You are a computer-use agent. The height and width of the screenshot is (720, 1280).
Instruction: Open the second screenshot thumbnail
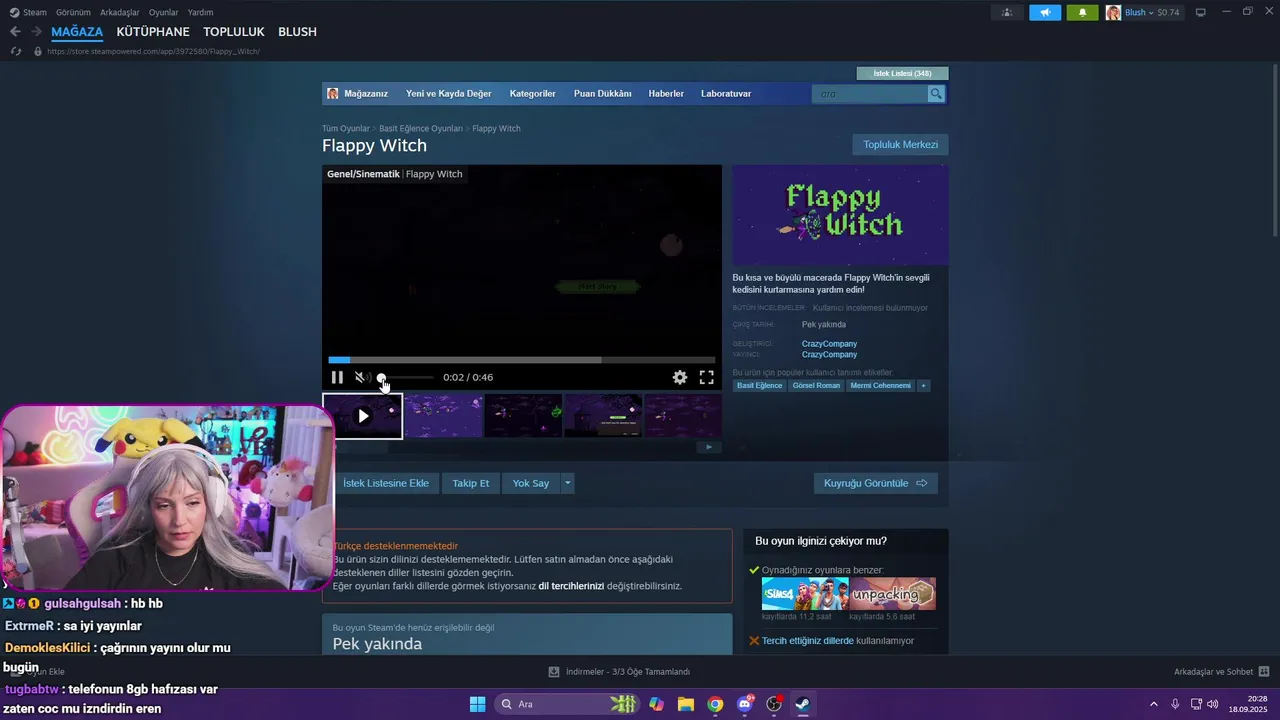point(444,416)
